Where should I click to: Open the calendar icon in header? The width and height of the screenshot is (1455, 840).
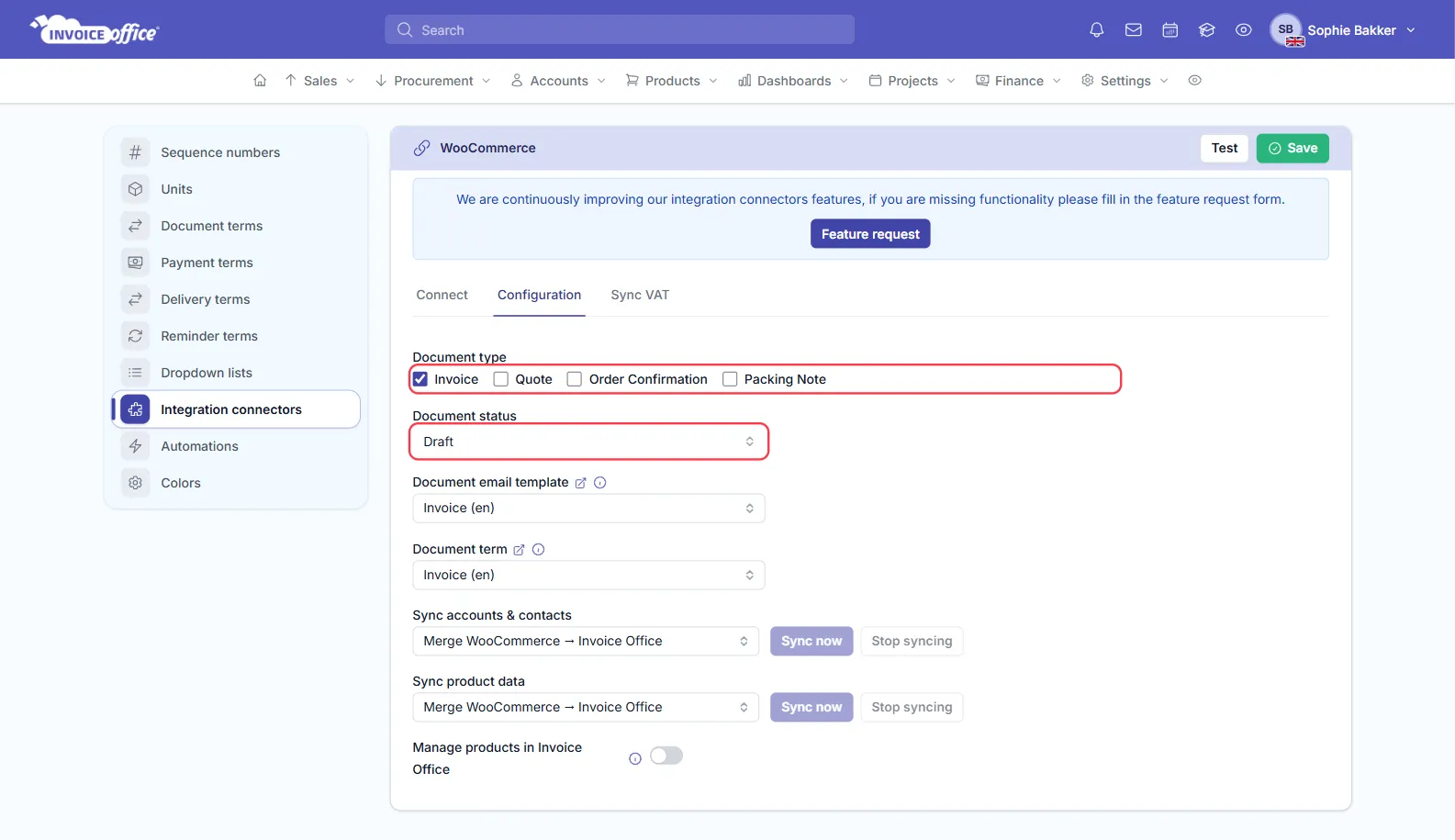click(1170, 30)
